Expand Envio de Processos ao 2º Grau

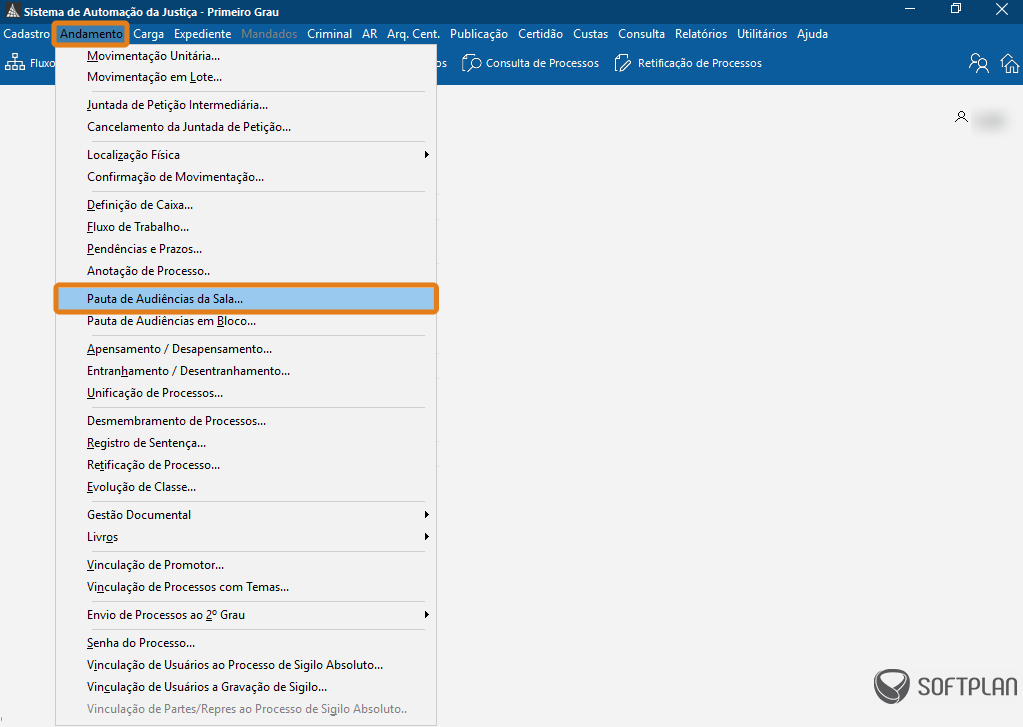246,615
